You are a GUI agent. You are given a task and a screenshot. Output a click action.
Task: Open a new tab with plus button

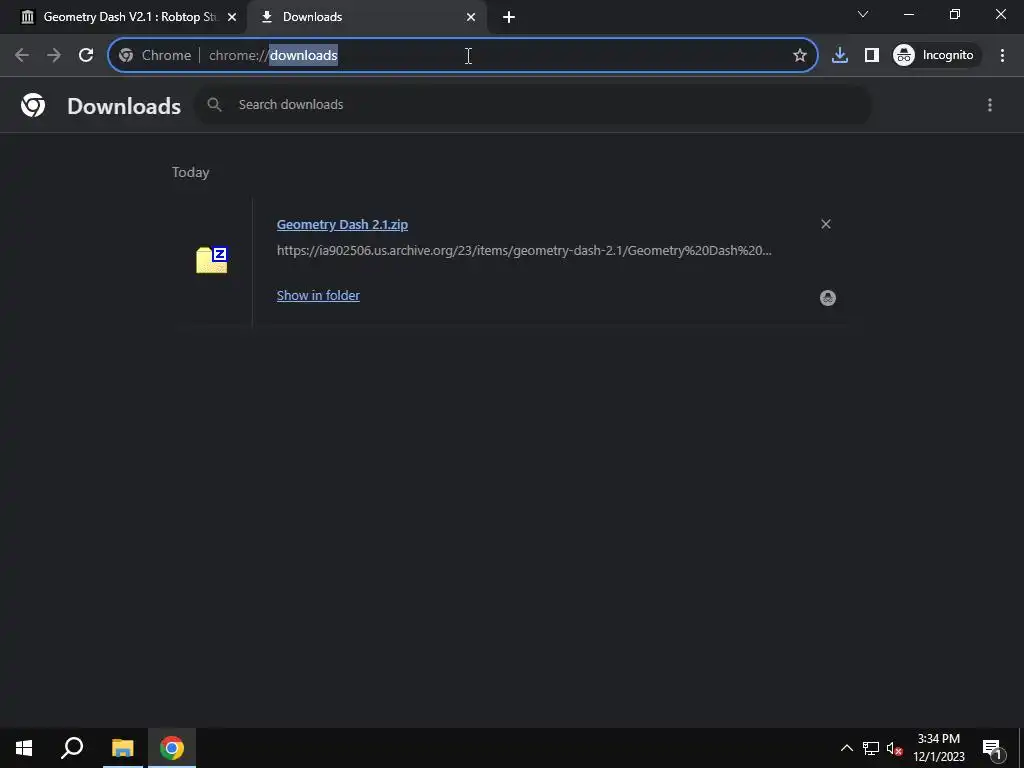509,17
